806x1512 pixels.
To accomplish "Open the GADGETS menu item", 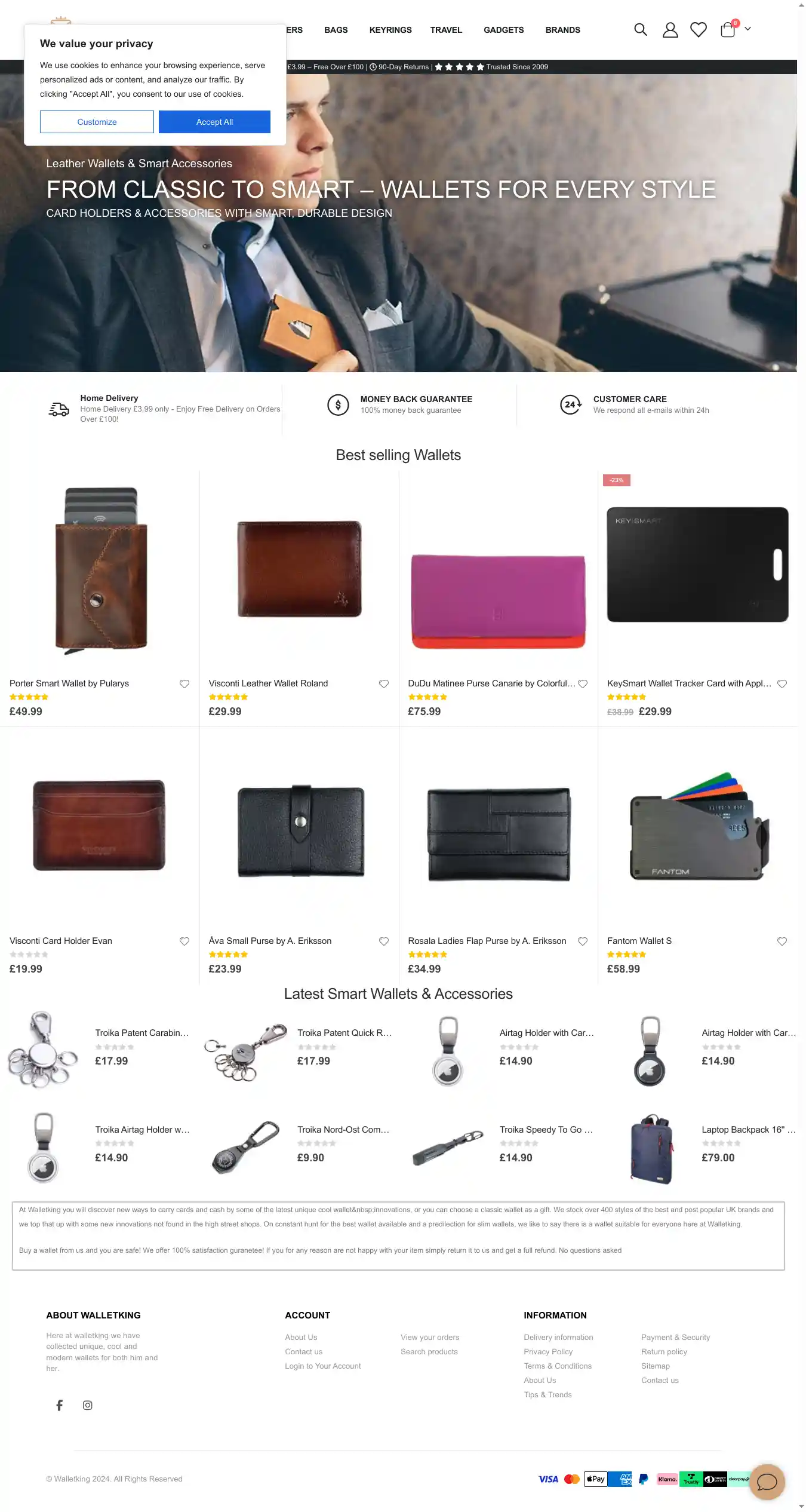I will click(x=503, y=30).
